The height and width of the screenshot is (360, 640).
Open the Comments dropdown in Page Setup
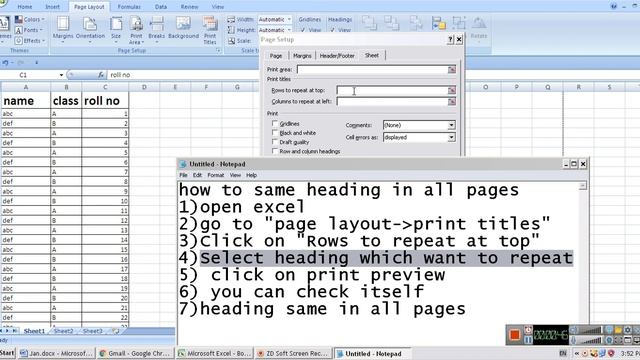[x=451, y=125]
